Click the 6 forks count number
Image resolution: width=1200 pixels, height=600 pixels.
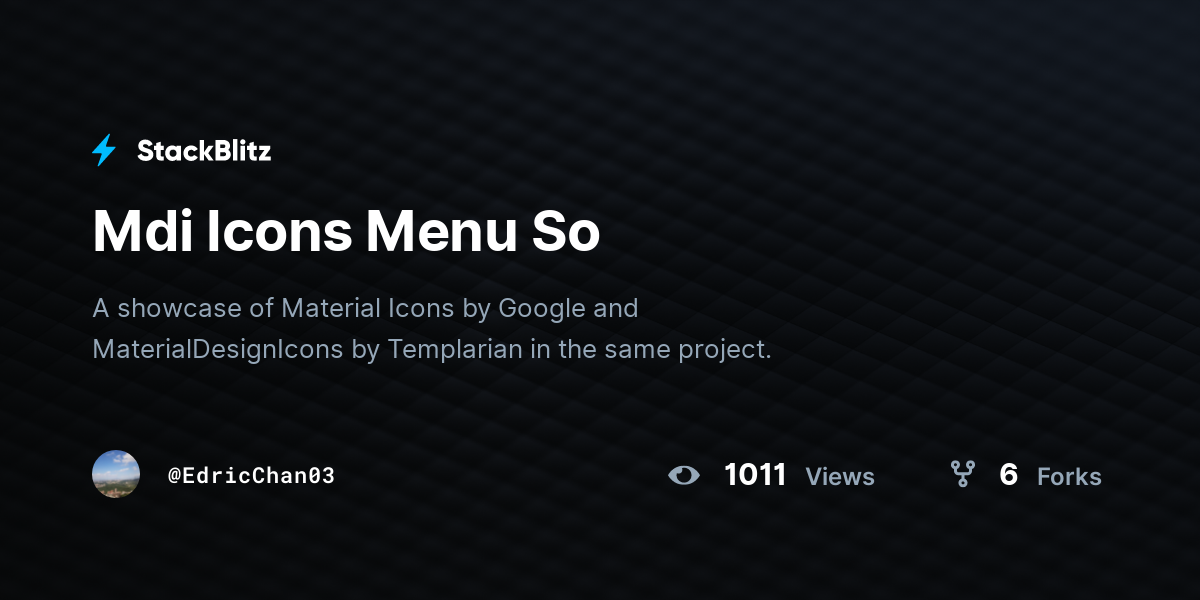point(1008,475)
